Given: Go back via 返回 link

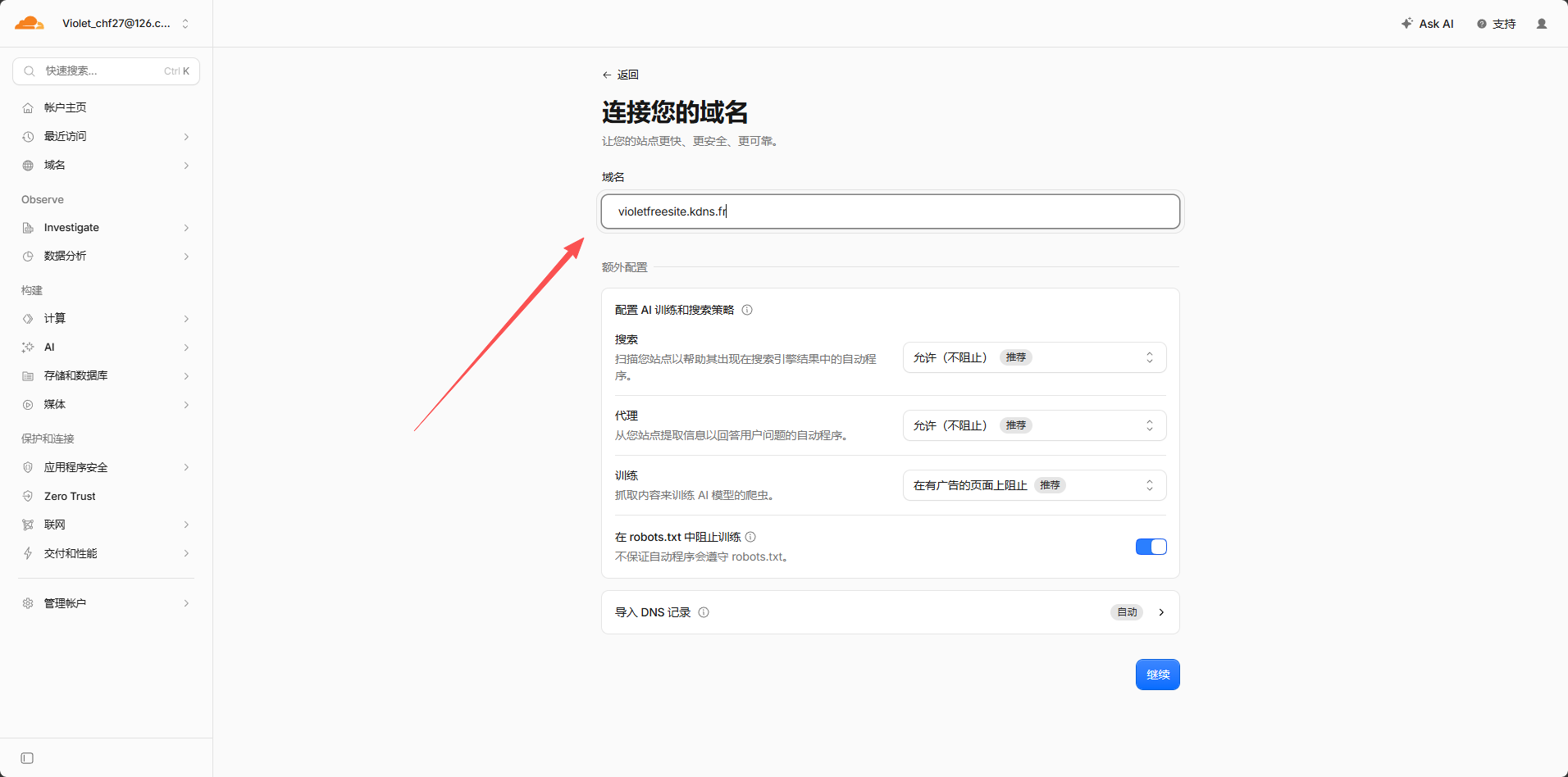Looking at the screenshot, I should pyautogui.click(x=620, y=75).
